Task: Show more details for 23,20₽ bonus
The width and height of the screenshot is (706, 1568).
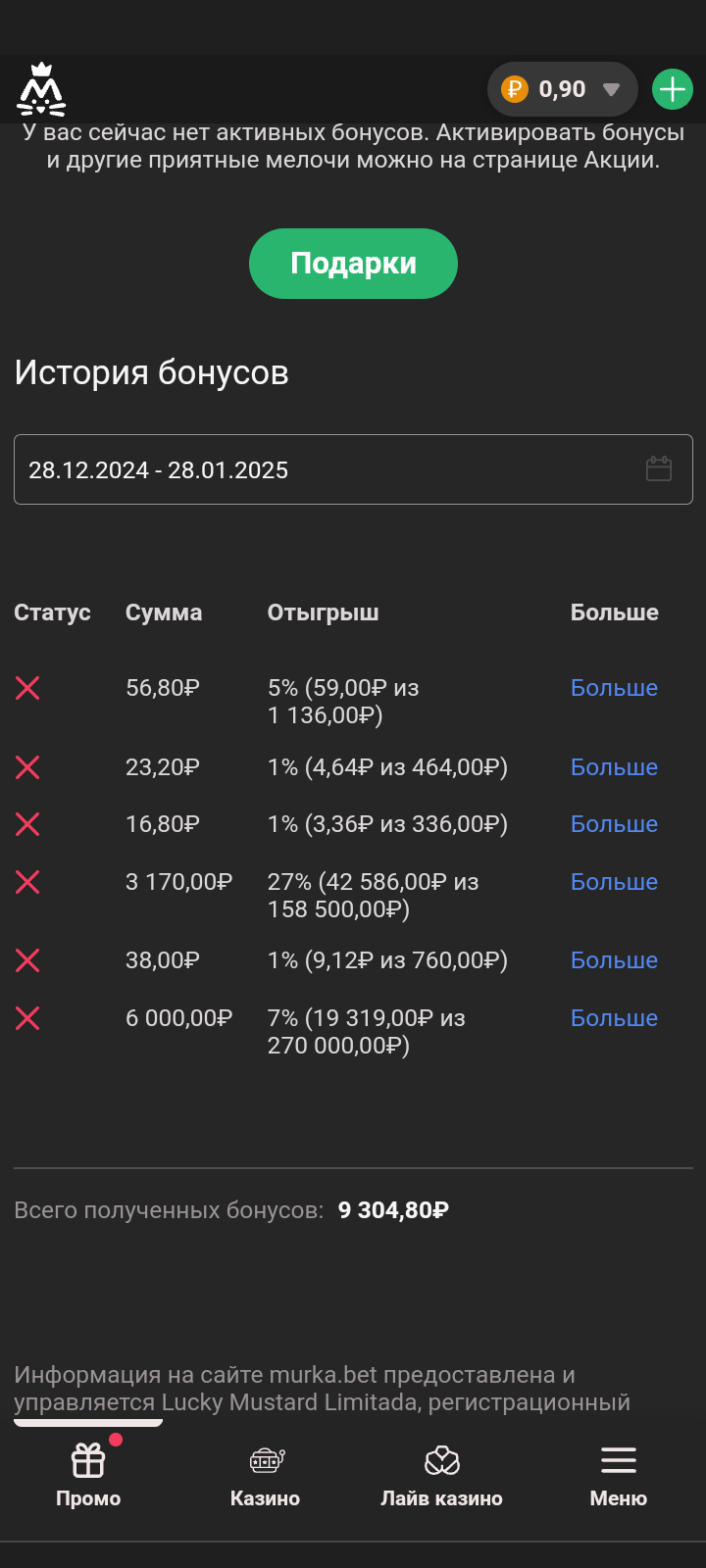Action: pyautogui.click(x=614, y=767)
